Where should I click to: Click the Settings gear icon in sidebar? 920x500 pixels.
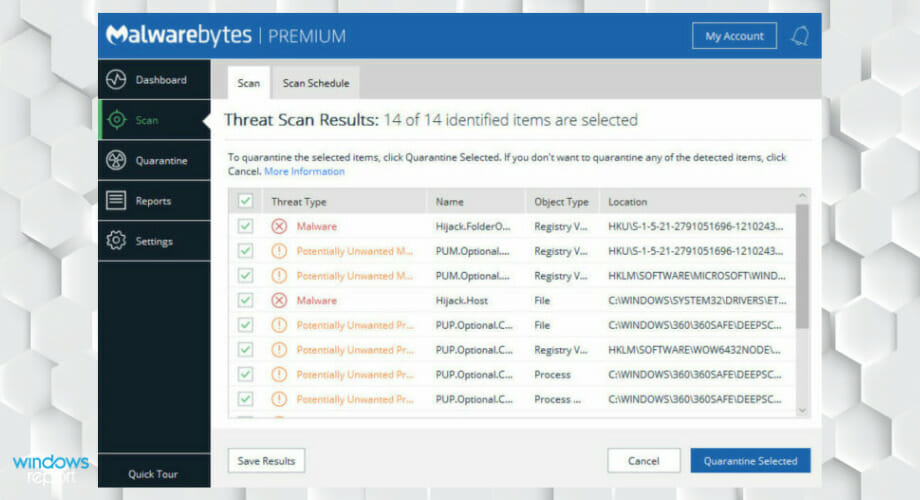tap(116, 241)
